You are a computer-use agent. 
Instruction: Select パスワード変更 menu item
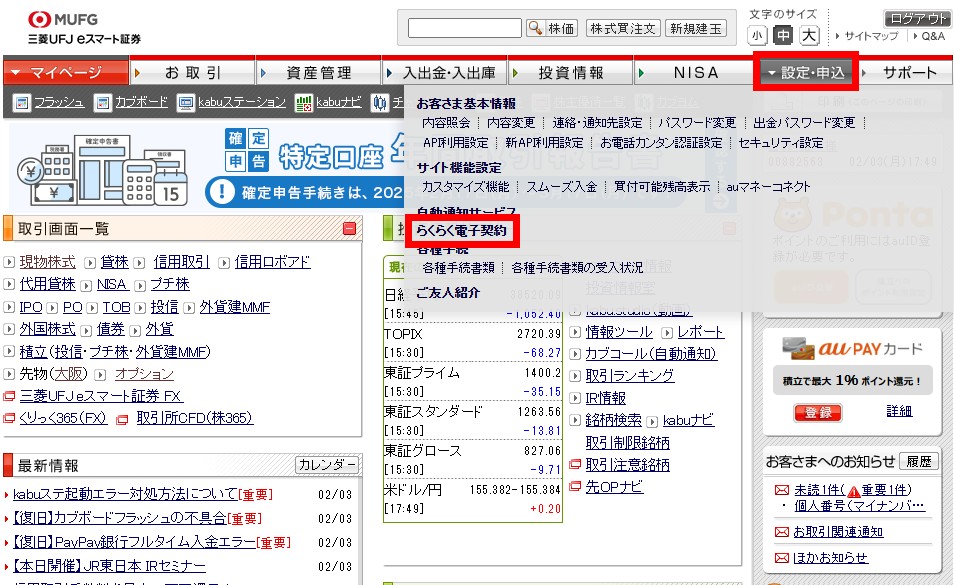coord(697,123)
